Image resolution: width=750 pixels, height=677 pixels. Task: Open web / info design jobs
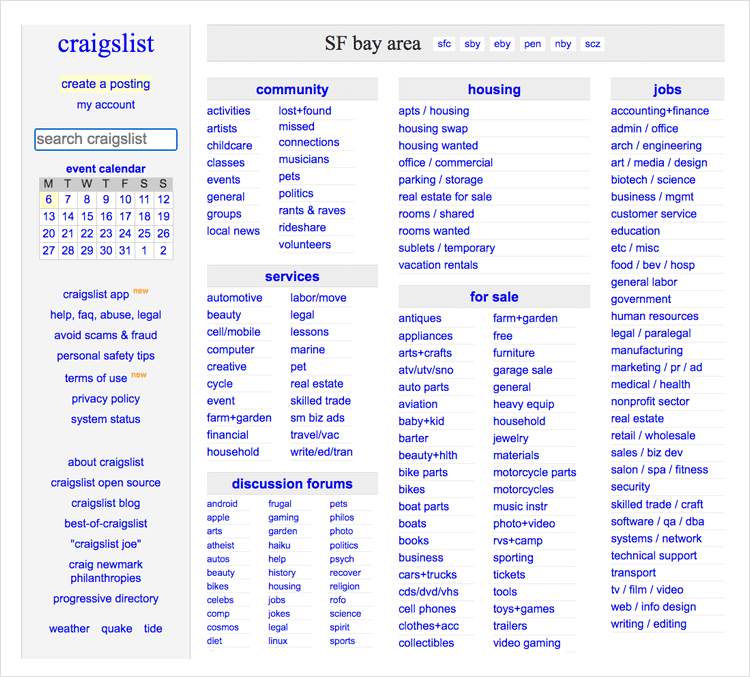pos(653,607)
